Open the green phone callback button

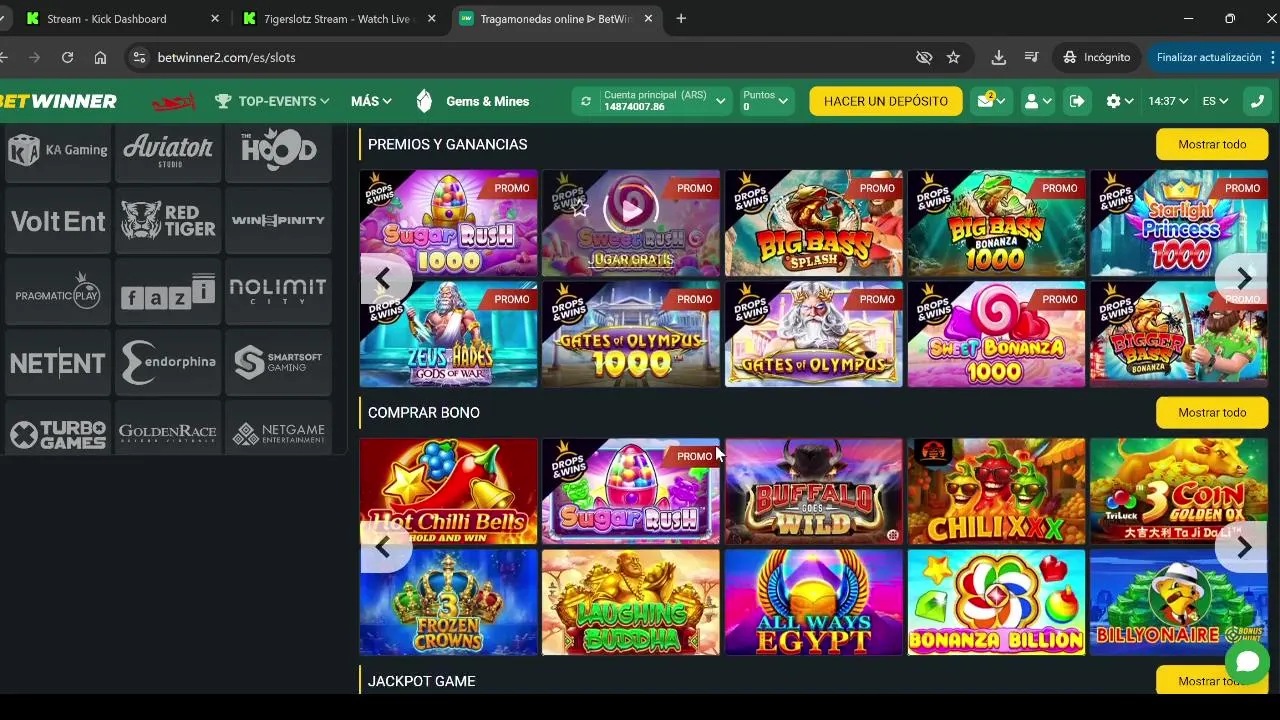point(1257,101)
